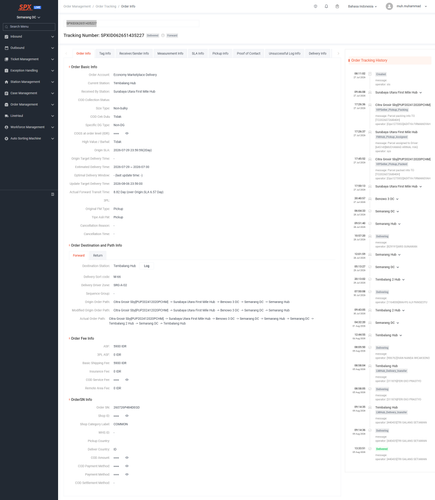Screen dimensions: 435x500
Task: Open the user account dropdown arrow
Action: [426, 6]
